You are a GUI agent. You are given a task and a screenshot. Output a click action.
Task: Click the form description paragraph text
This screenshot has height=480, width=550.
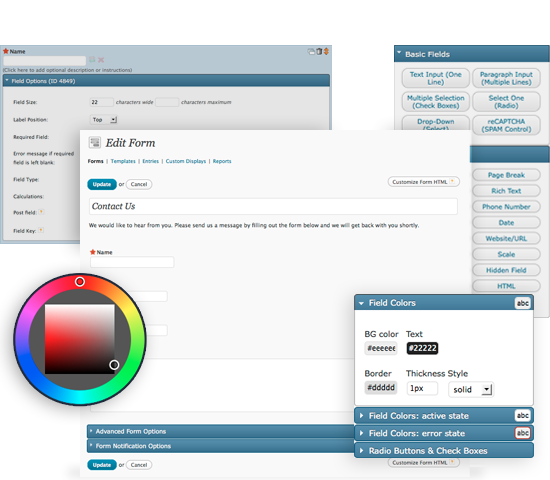254,225
